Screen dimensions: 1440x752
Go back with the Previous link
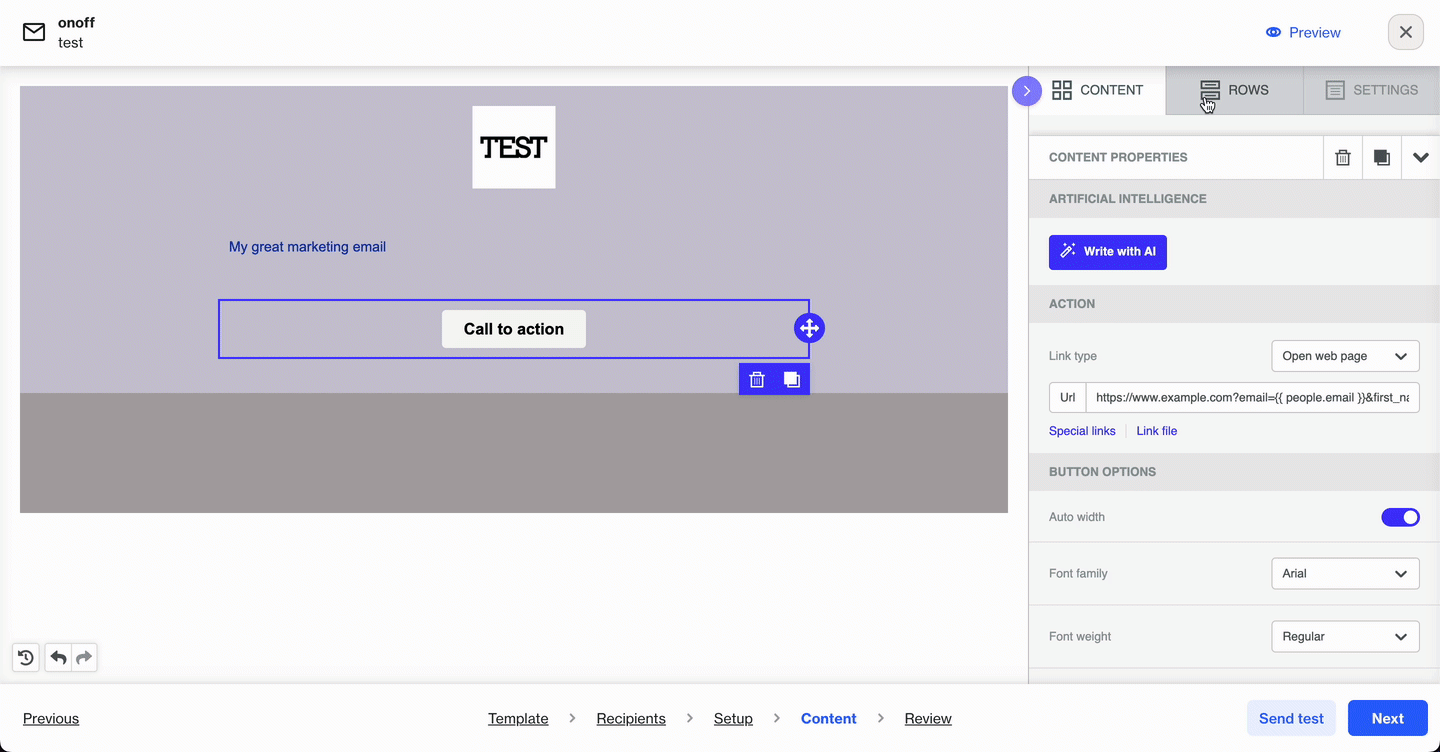coord(51,718)
